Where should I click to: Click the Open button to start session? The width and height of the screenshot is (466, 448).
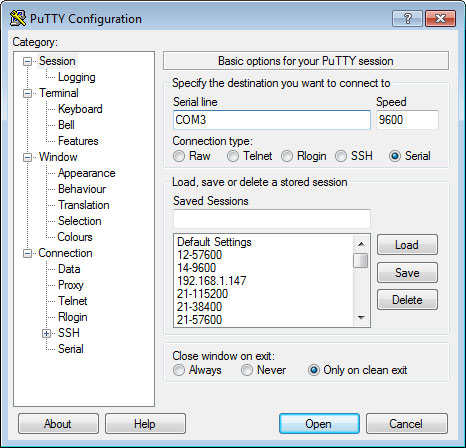pos(319,424)
